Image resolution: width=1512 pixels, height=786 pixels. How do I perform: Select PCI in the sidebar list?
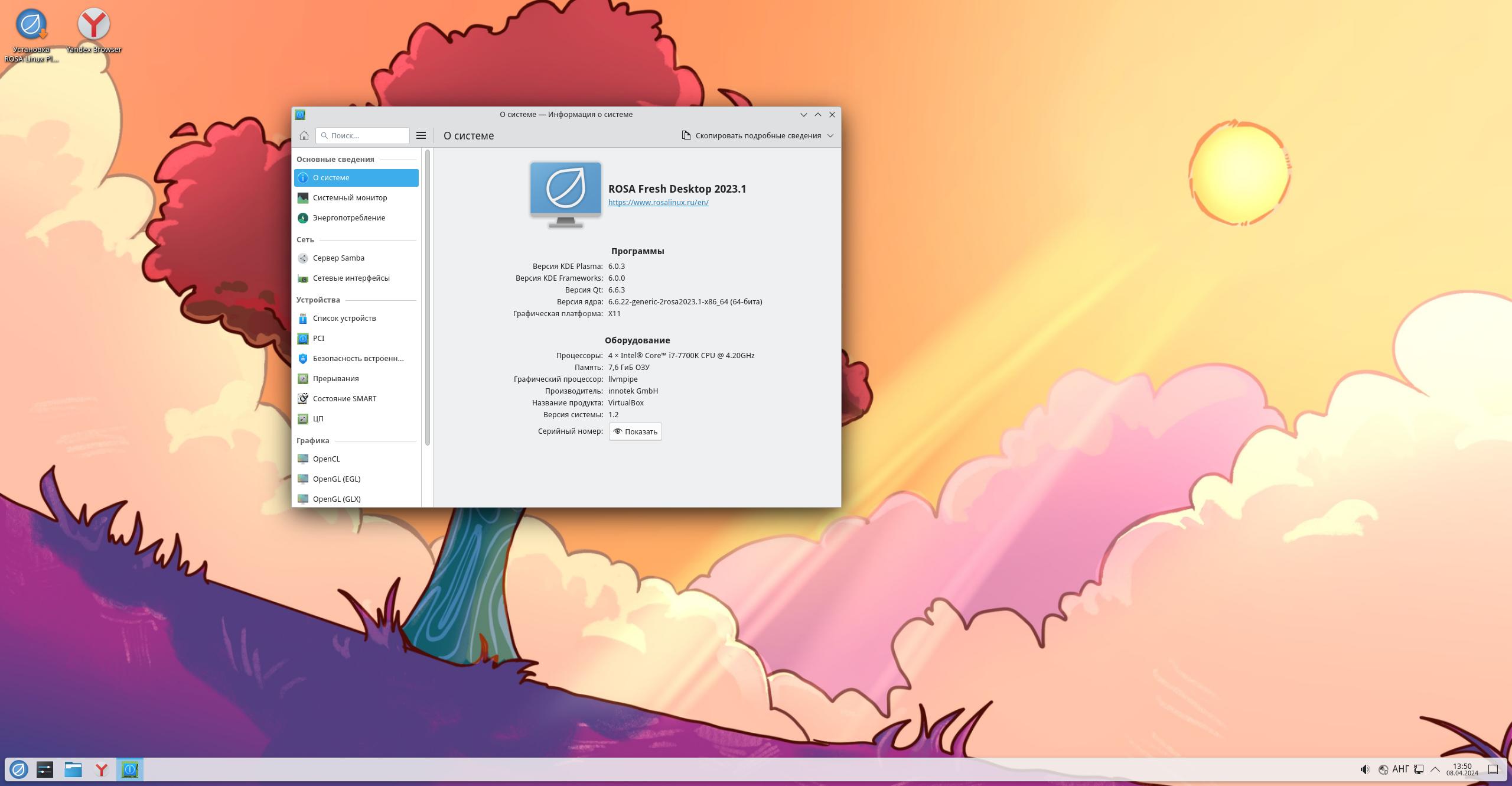click(318, 339)
